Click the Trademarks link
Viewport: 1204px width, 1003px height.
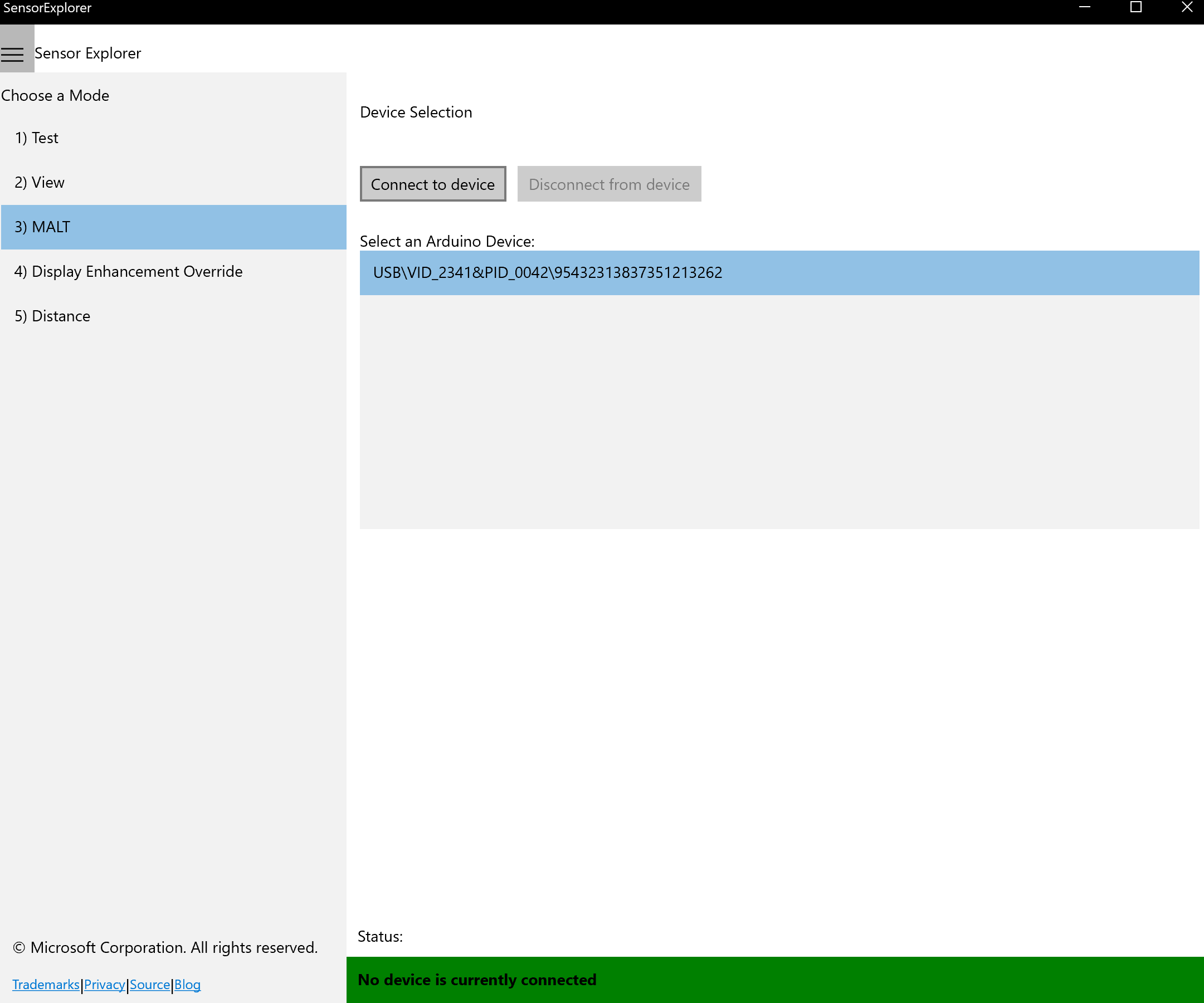tap(46, 984)
